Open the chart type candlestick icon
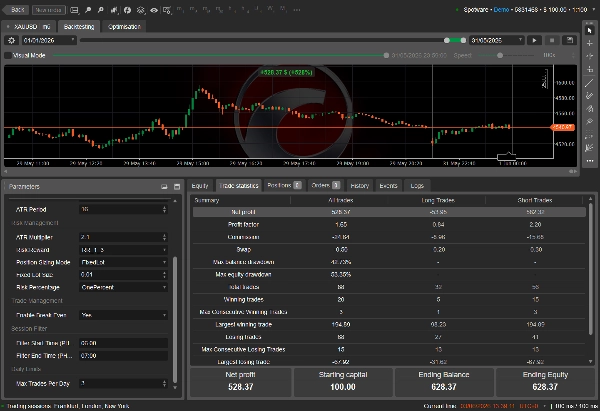The width and height of the screenshot is (600, 411). [114, 10]
